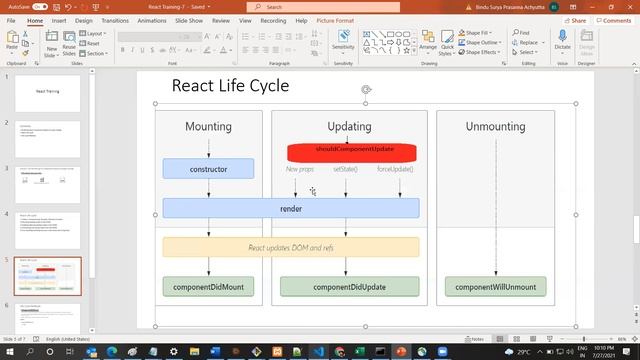Image resolution: width=640 pixels, height=360 pixels.
Task: Open the Sensitivity dropdown
Action: click(x=343, y=42)
